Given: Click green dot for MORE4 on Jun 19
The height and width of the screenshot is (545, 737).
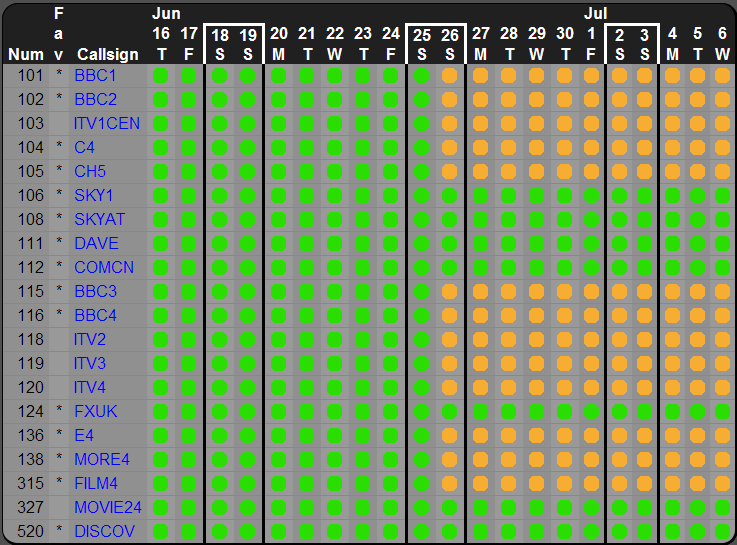Looking at the screenshot, I should [248, 459].
